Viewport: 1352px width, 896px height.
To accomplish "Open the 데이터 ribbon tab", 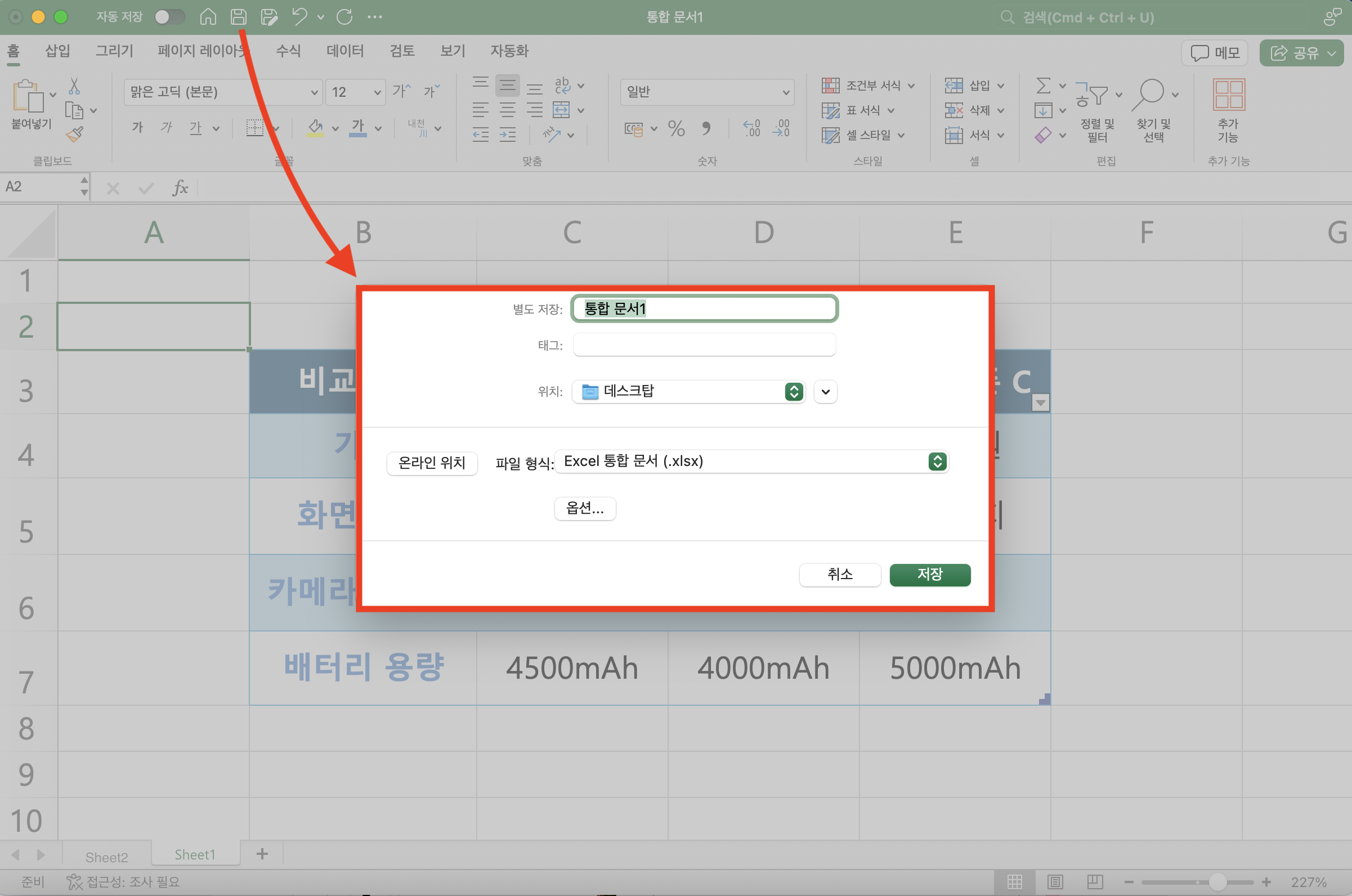I will pos(344,51).
